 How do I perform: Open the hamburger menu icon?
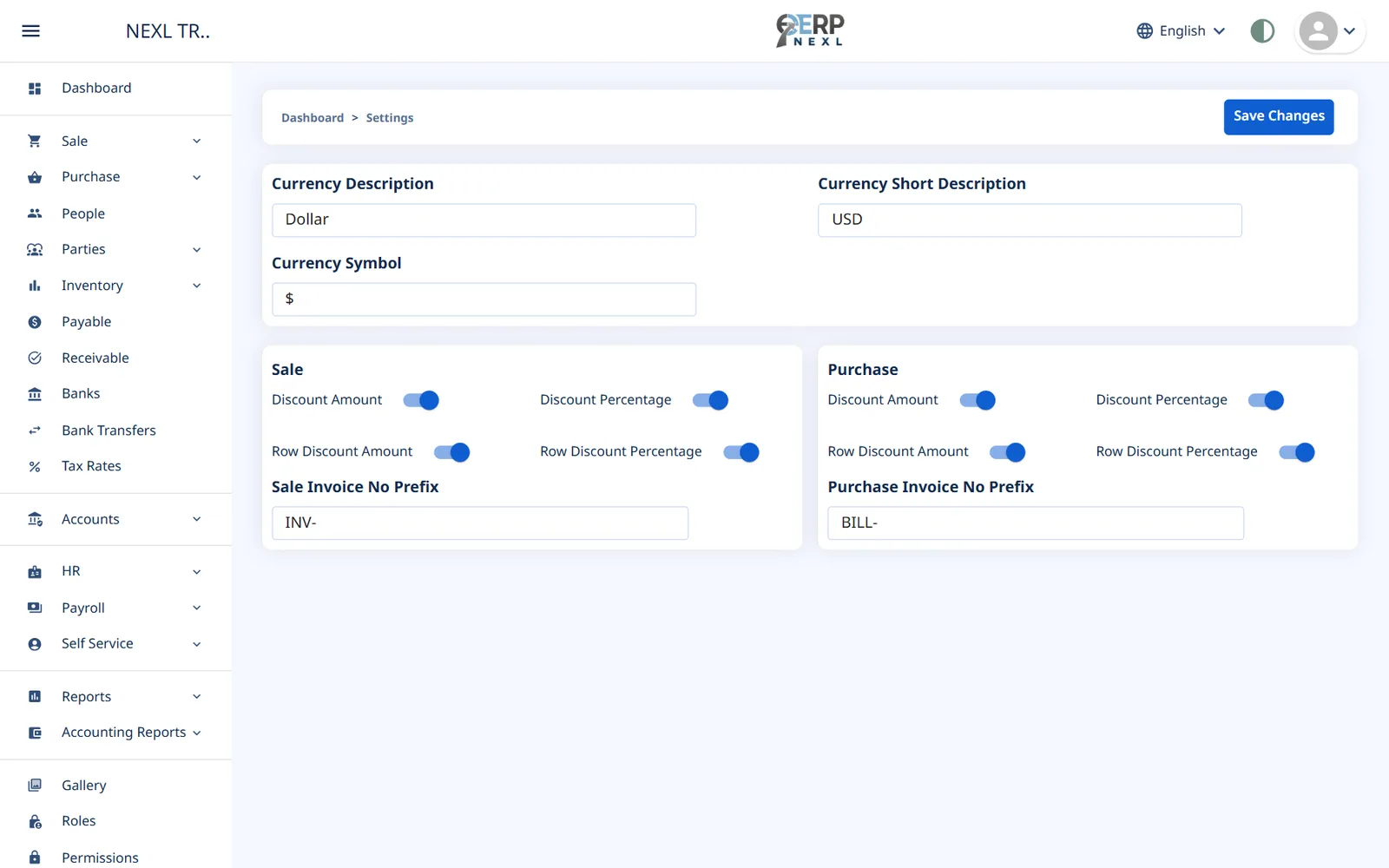[30, 31]
